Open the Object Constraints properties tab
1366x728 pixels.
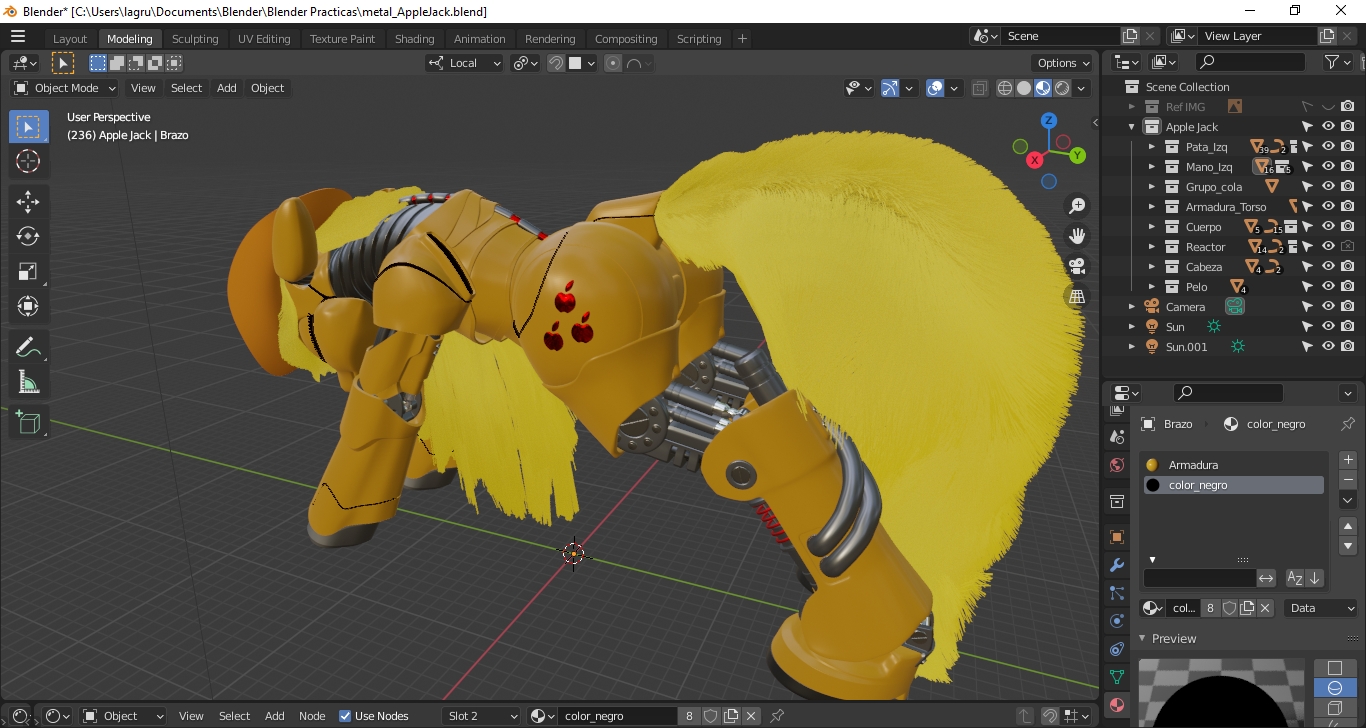(1117, 649)
